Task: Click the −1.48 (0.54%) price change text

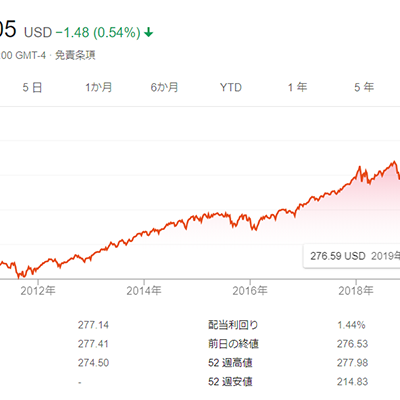Action: [x=98, y=33]
